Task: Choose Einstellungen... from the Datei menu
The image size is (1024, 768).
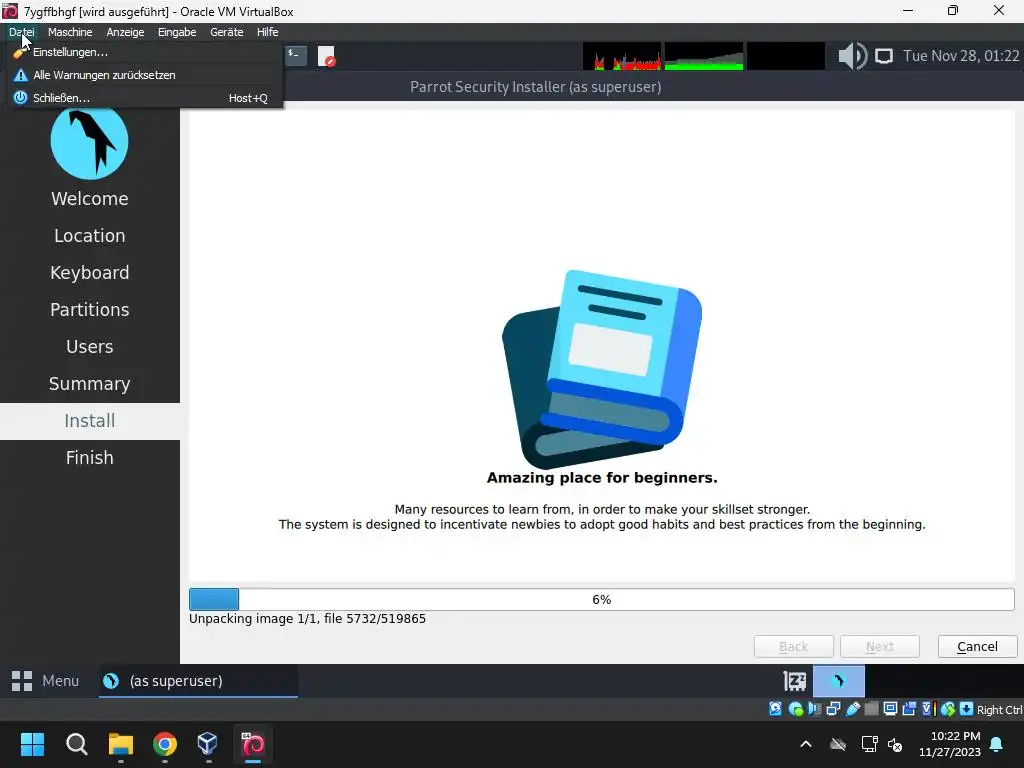Action: (x=145, y=52)
